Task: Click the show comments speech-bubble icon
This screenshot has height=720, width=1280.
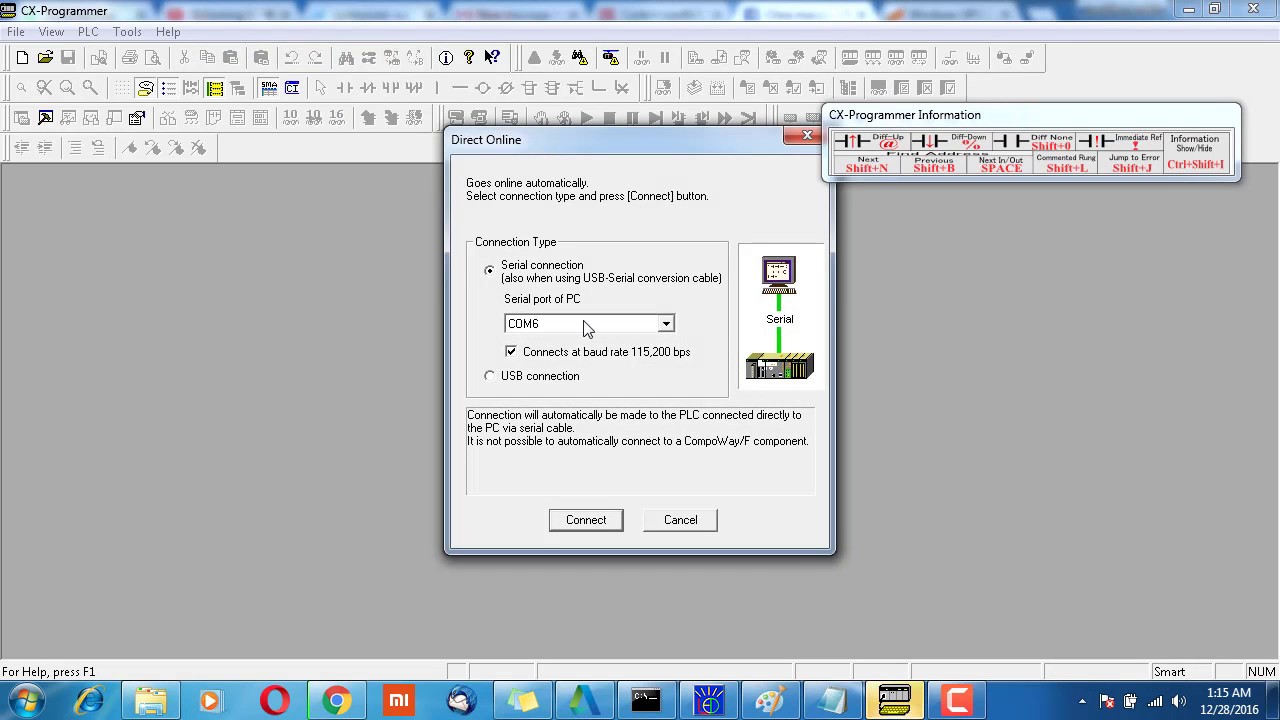Action: click(146, 88)
